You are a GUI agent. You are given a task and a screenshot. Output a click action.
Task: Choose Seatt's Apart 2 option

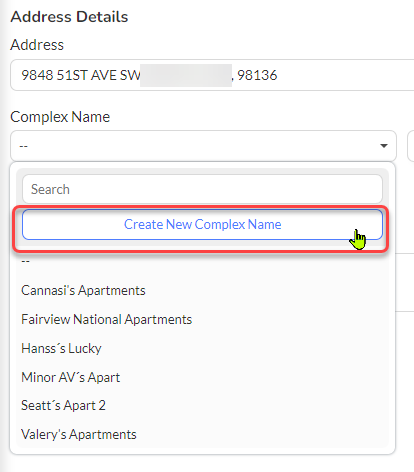point(63,405)
